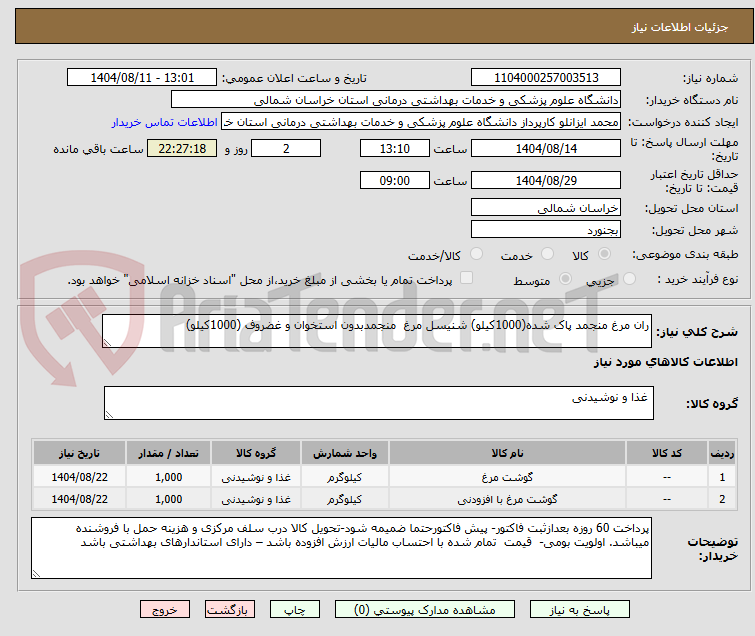The width and height of the screenshot is (755, 636).
Task: Select the جزیی purchase type radio
Action: pos(629,279)
